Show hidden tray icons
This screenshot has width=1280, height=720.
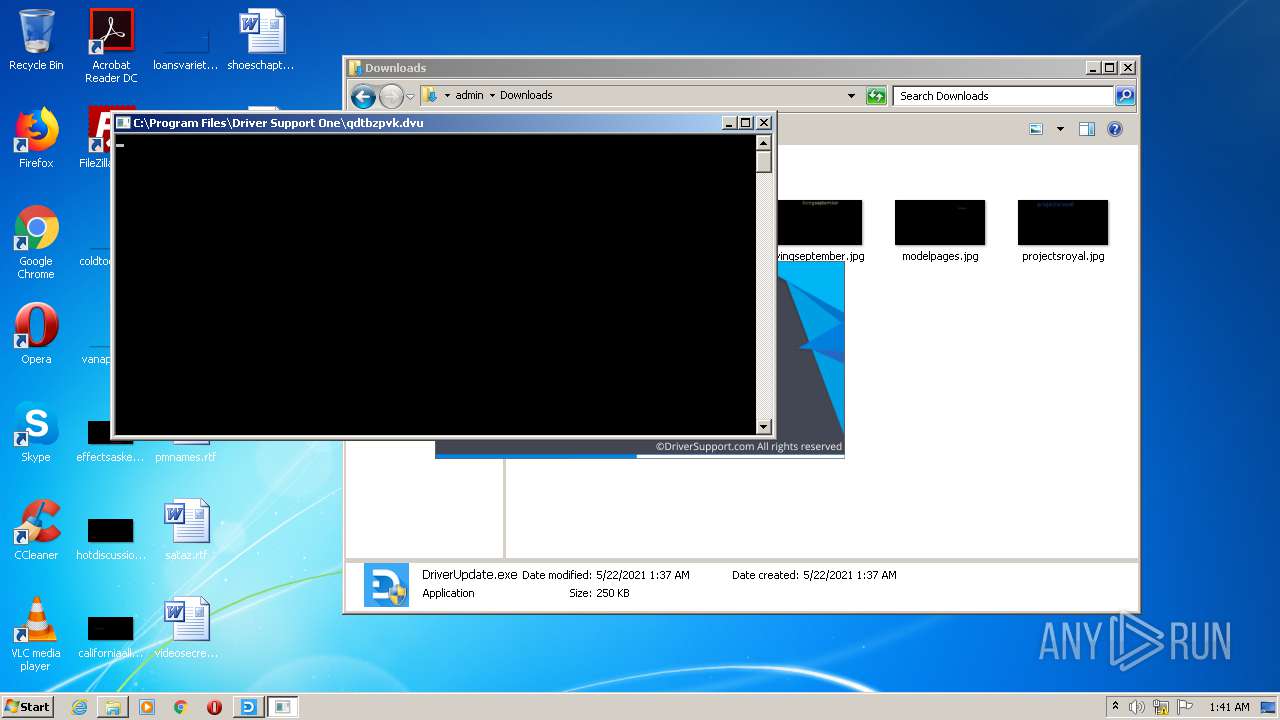click(x=1115, y=707)
